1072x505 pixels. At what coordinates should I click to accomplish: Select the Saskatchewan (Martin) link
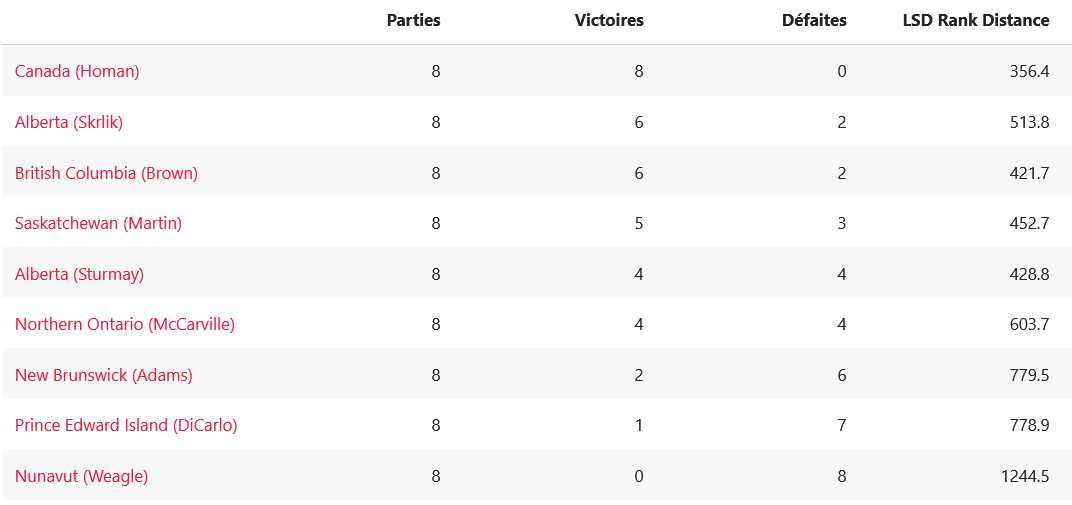pos(98,223)
